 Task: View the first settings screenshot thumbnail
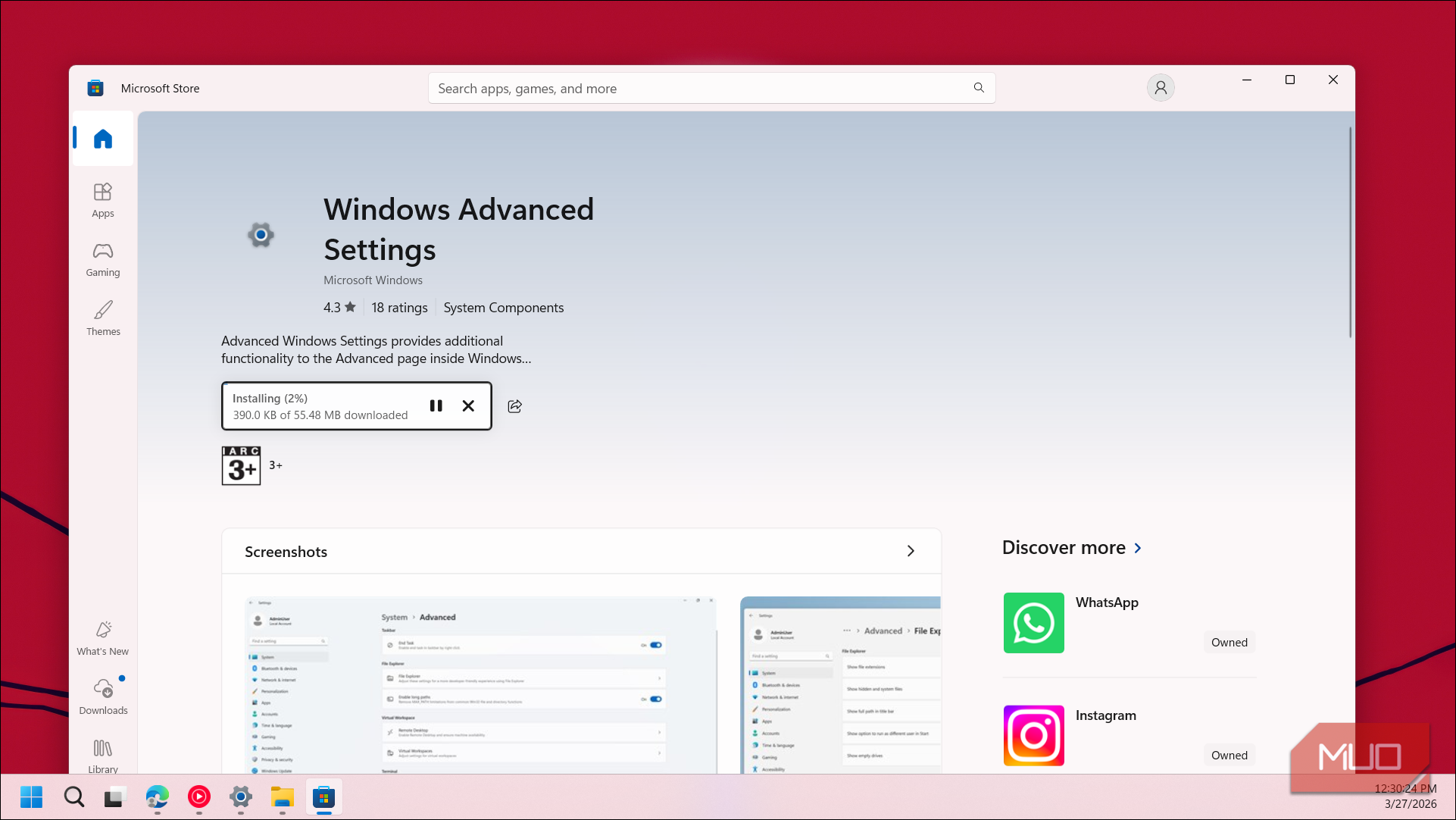pos(480,685)
